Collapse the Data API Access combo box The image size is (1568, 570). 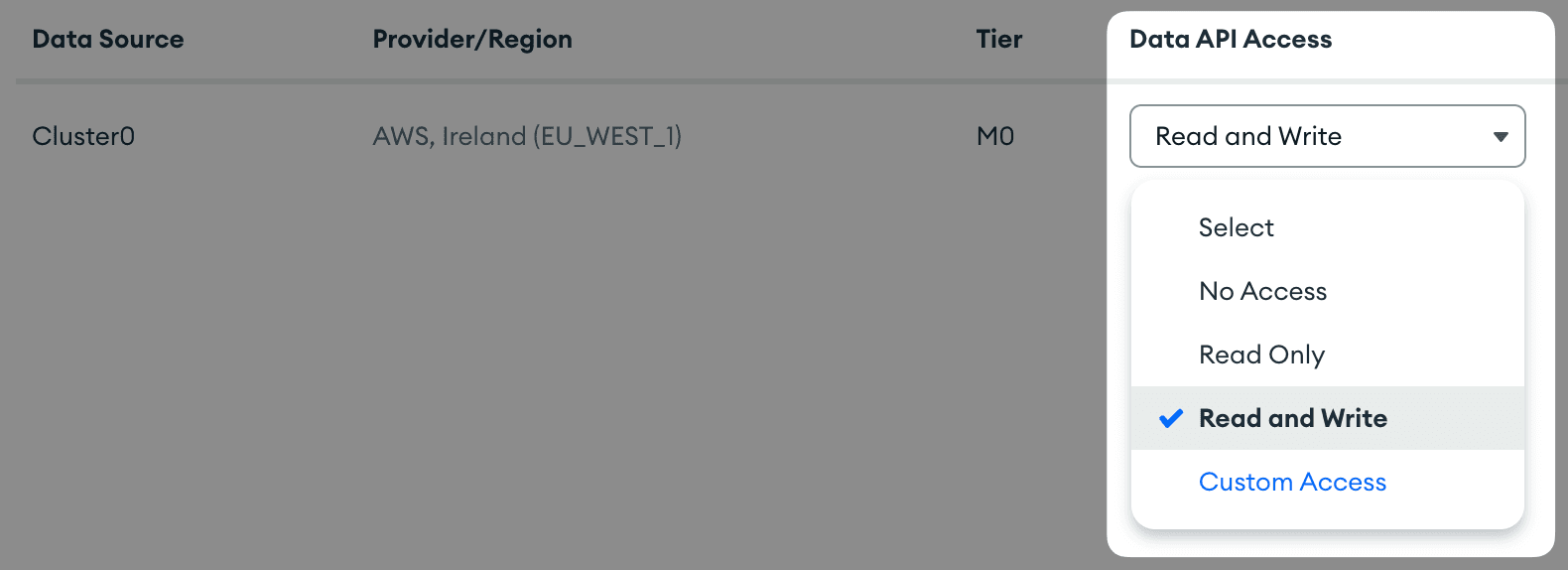click(x=1326, y=136)
